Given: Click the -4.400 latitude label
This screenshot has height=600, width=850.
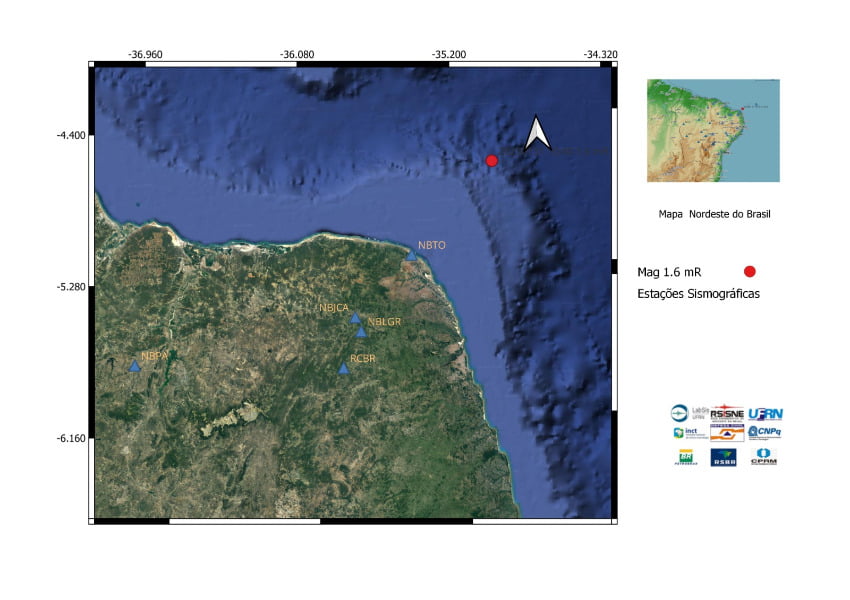Looking at the screenshot, I should (72, 135).
